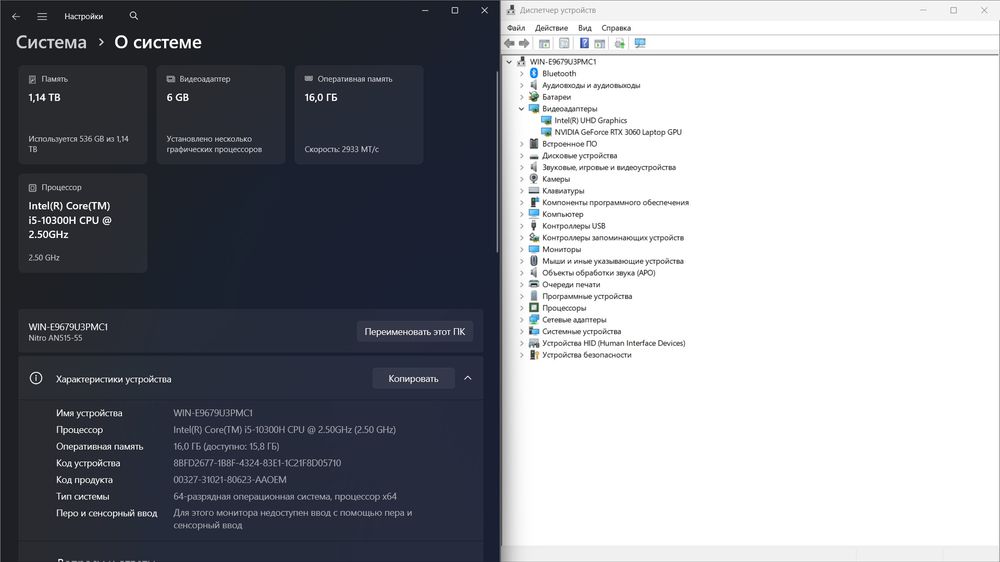Screen dimensions: 1000x562
Task: Expand the Системные устройства node
Action: click(x=521, y=332)
